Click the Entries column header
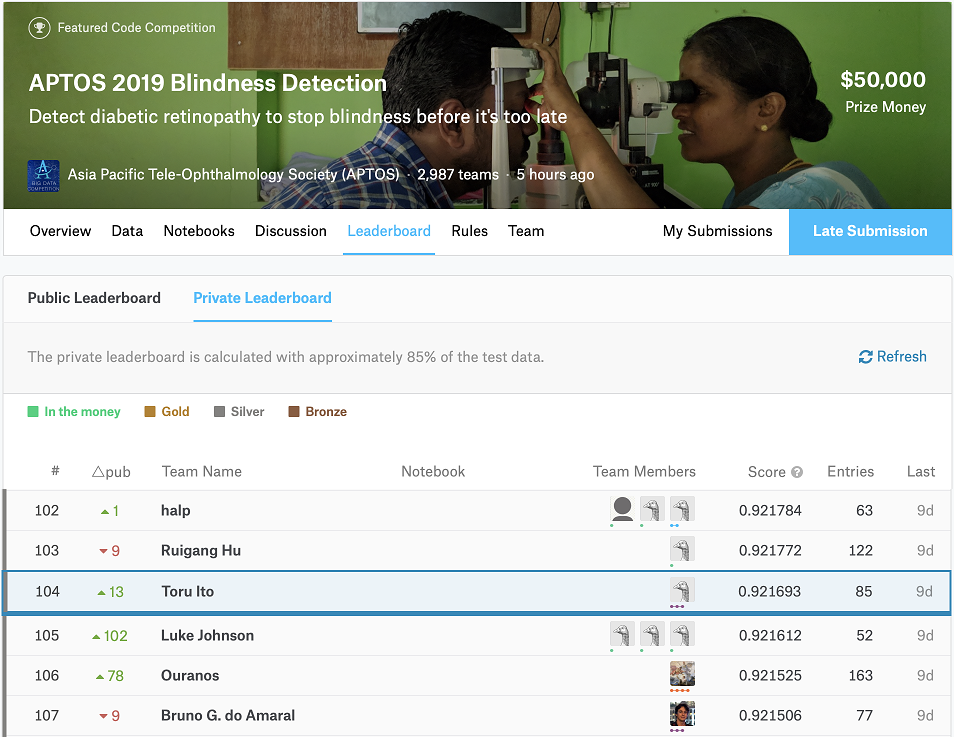Viewport: 954px width, 737px height. pyautogui.click(x=851, y=472)
